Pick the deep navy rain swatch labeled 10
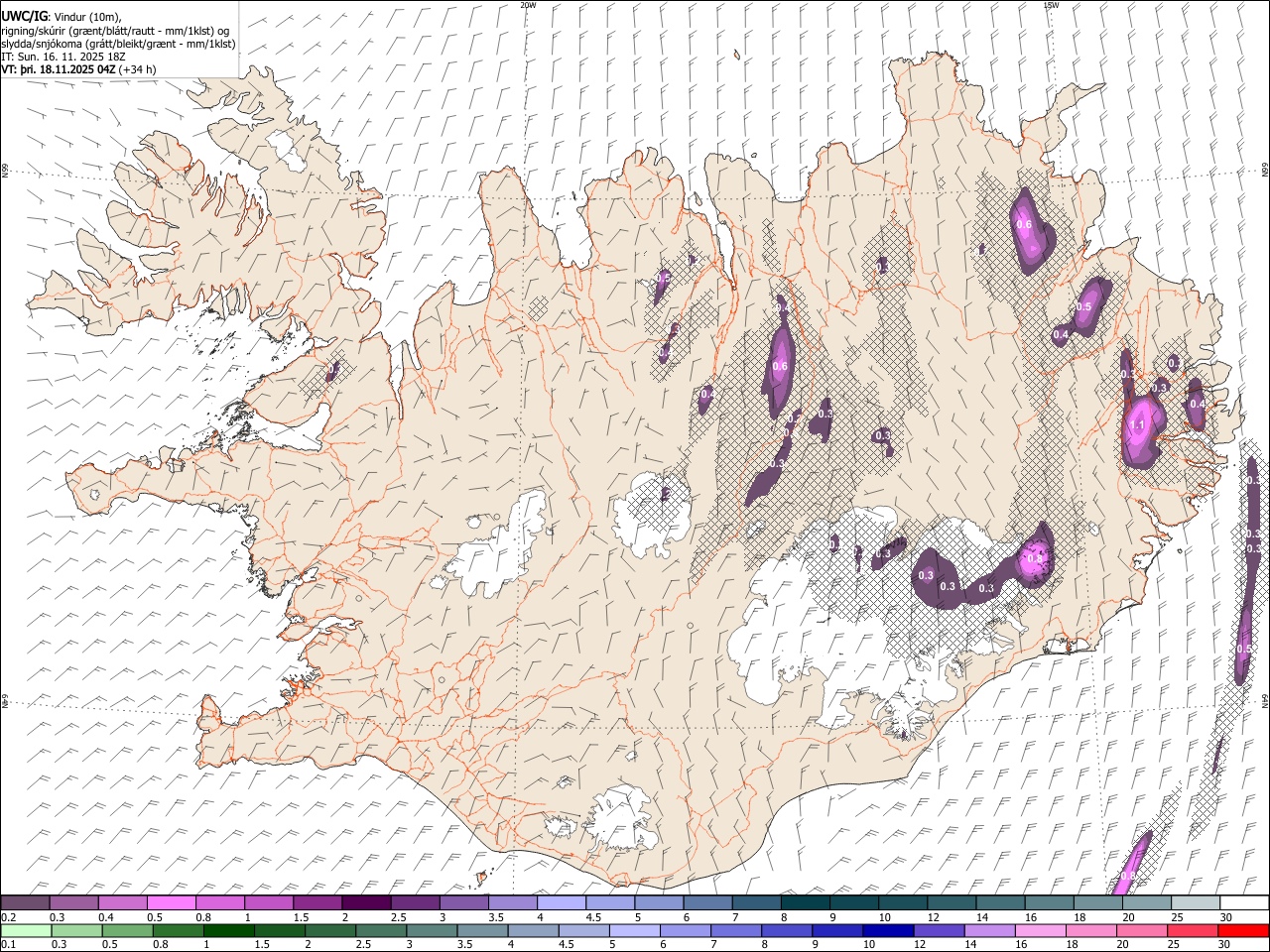The width and height of the screenshot is (1270, 952). (x=889, y=931)
